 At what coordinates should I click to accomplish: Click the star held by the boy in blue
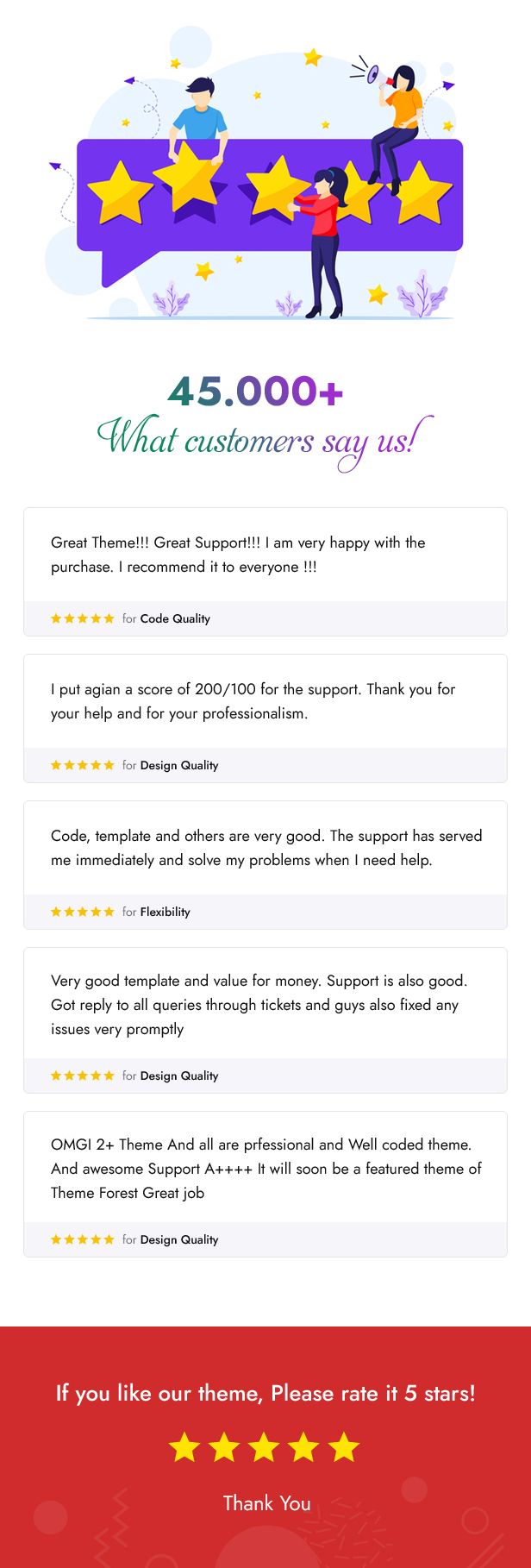pyautogui.click(x=190, y=177)
